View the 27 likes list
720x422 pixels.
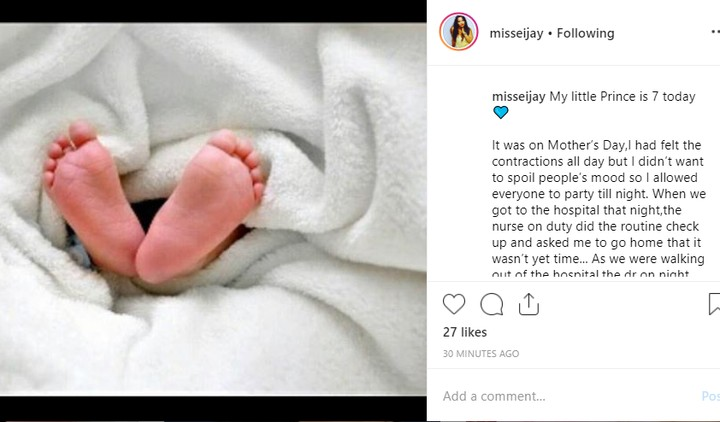tap(465, 331)
